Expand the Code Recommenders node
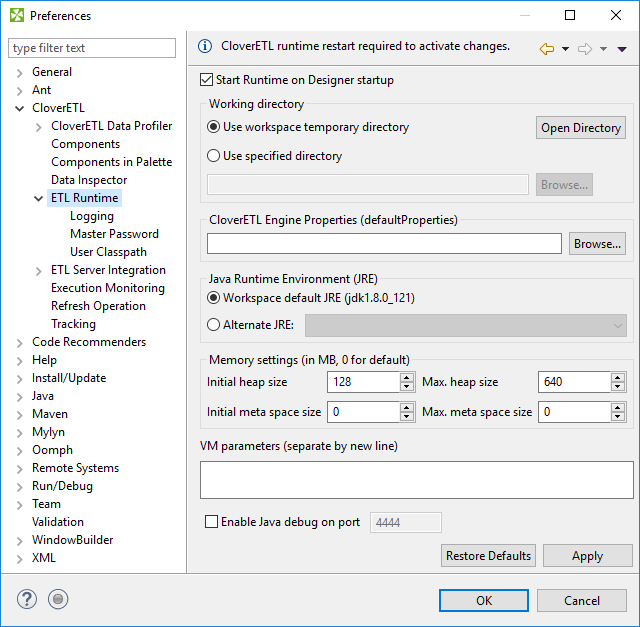640x627 pixels. coord(19,343)
